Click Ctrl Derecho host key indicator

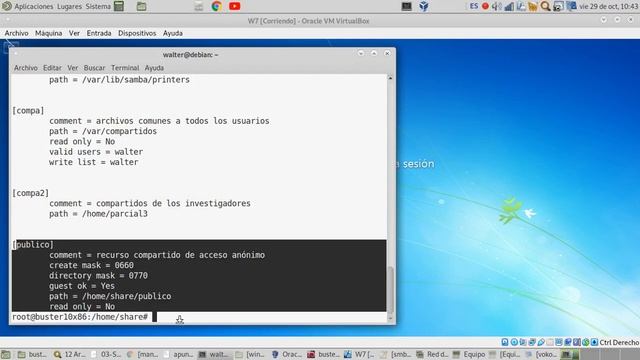click(619, 342)
